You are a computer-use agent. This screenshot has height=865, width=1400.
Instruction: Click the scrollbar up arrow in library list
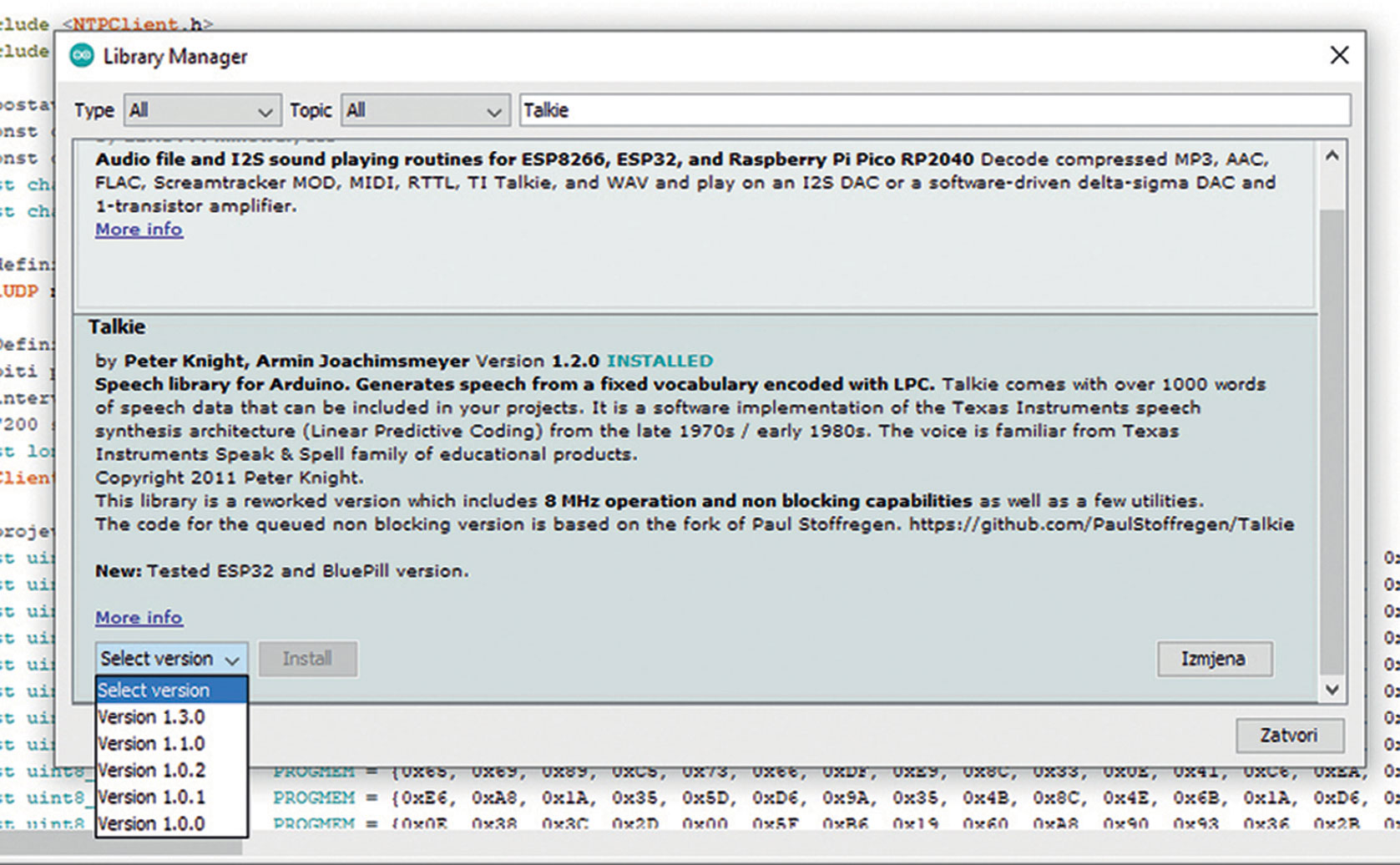(x=1332, y=156)
